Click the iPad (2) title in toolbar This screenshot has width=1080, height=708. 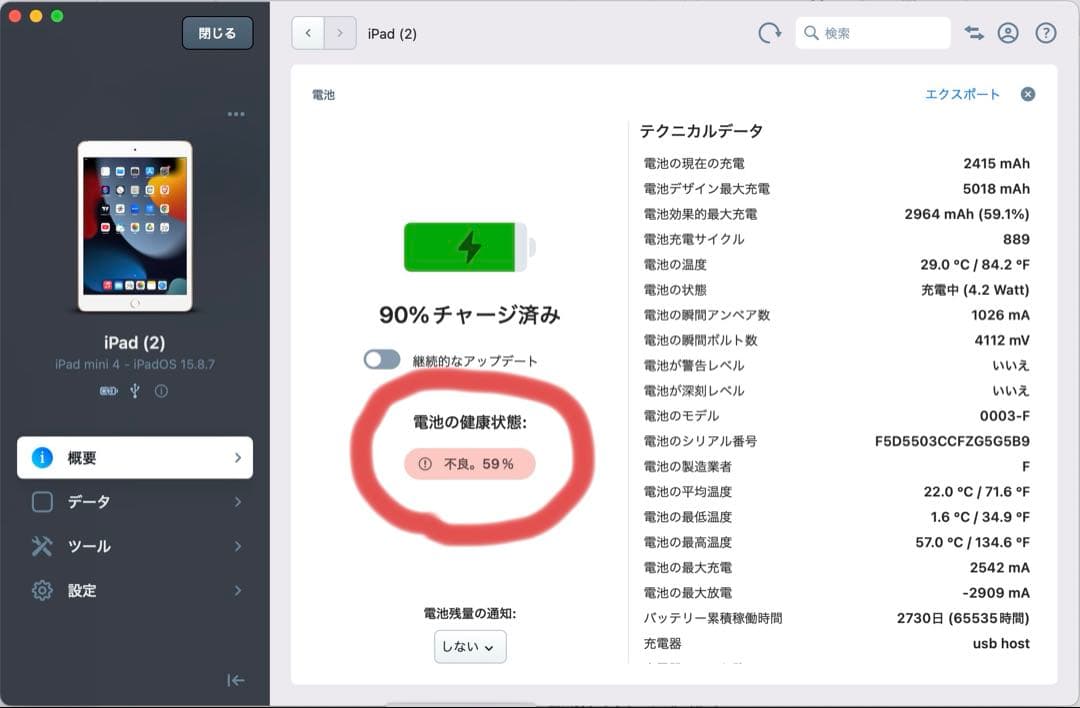pyautogui.click(x=392, y=34)
